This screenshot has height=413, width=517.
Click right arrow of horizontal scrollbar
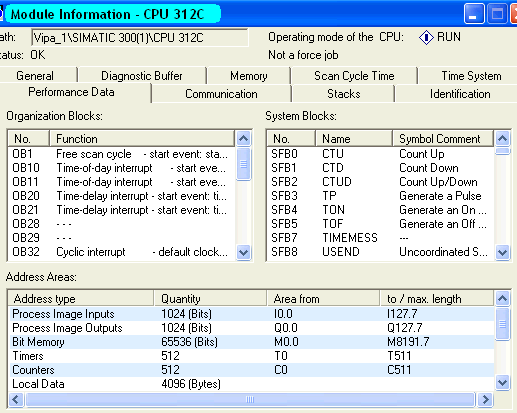(x=485, y=399)
